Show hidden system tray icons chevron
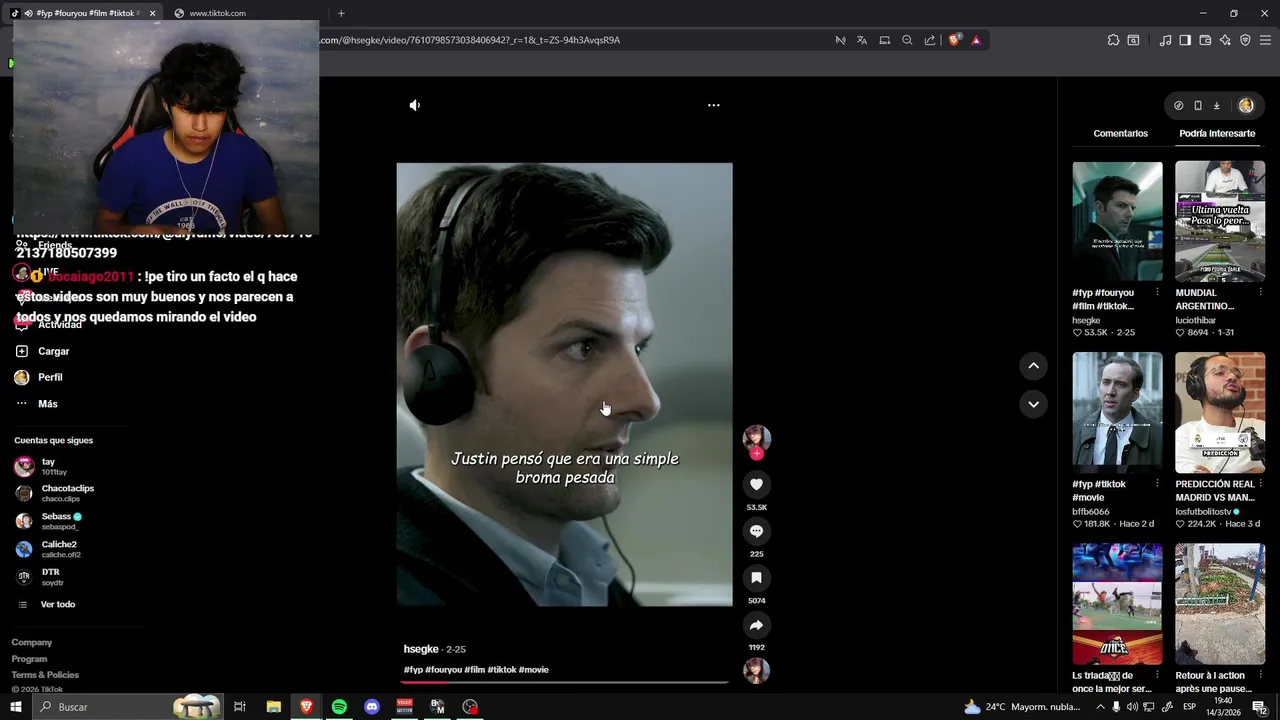1280x720 pixels. pyautogui.click(x=1100, y=707)
